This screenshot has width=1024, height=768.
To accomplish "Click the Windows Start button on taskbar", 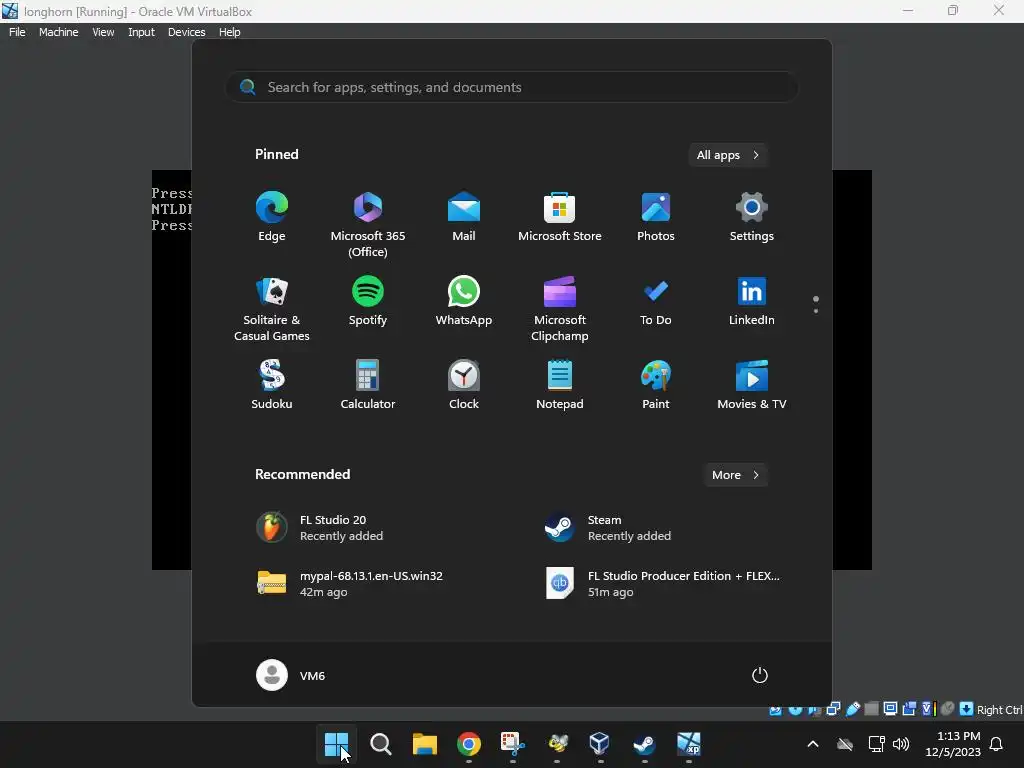I will (x=336, y=744).
